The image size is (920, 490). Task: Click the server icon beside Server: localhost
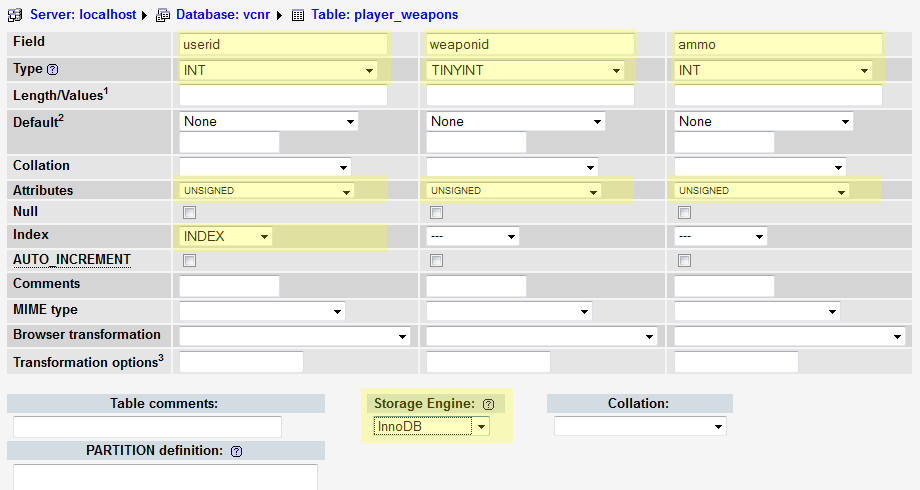pyautogui.click(x=15, y=15)
